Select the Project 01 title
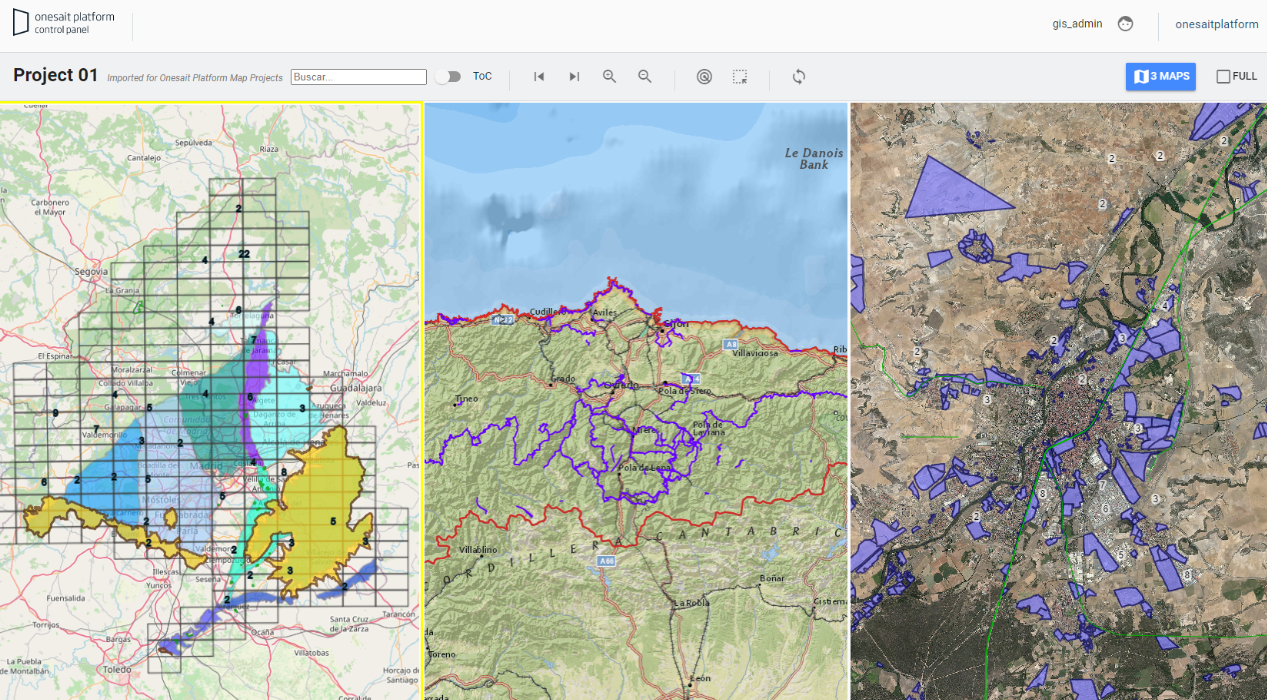 55,75
